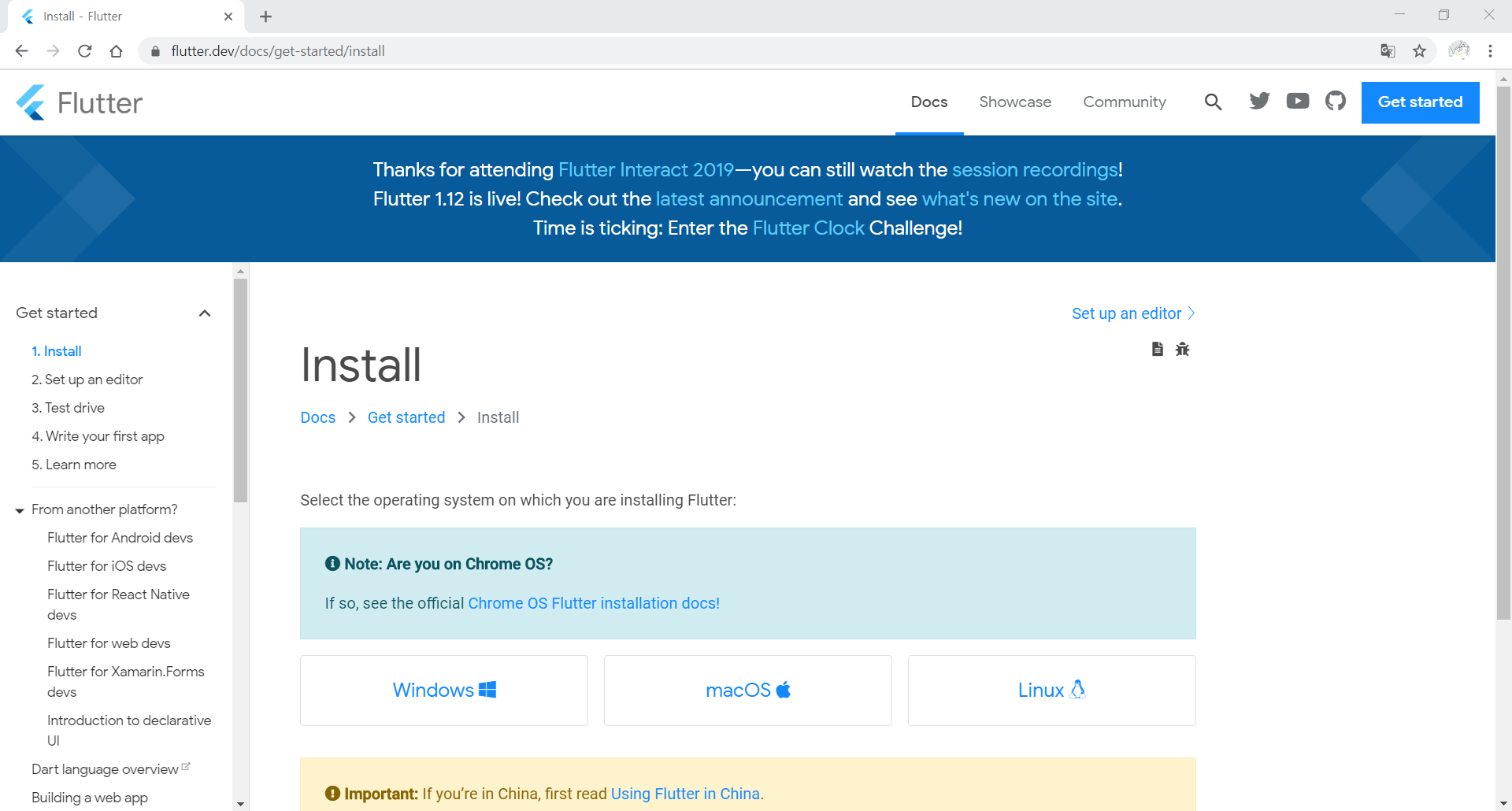1512x811 pixels.
Task: Click the Docs breadcrumb link
Action: pos(318,417)
